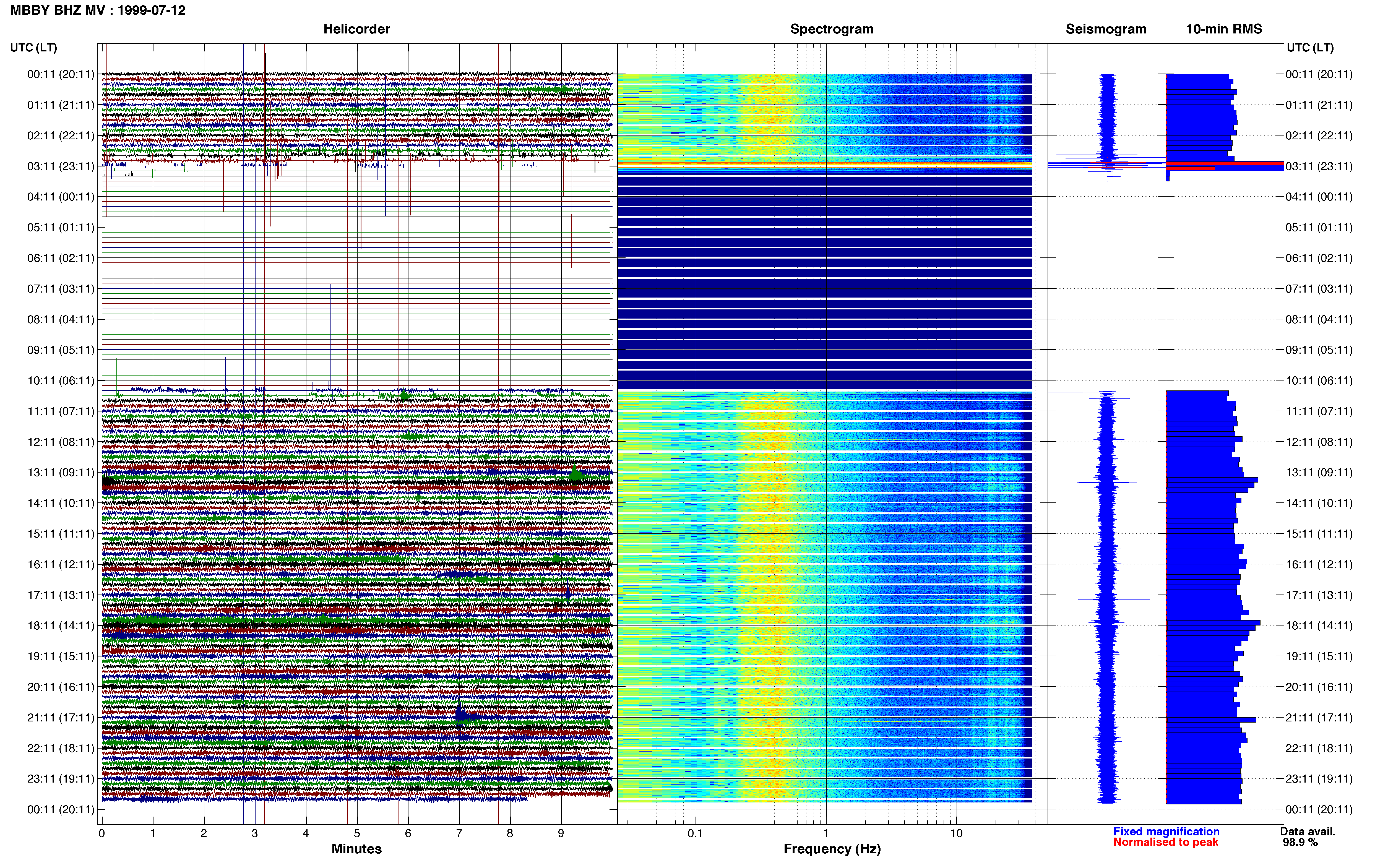Select the left-axis time label '01:11 (21:11)'
This screenshot has height=868, width=1388.
pyautogui.click(x=61, y=105)
